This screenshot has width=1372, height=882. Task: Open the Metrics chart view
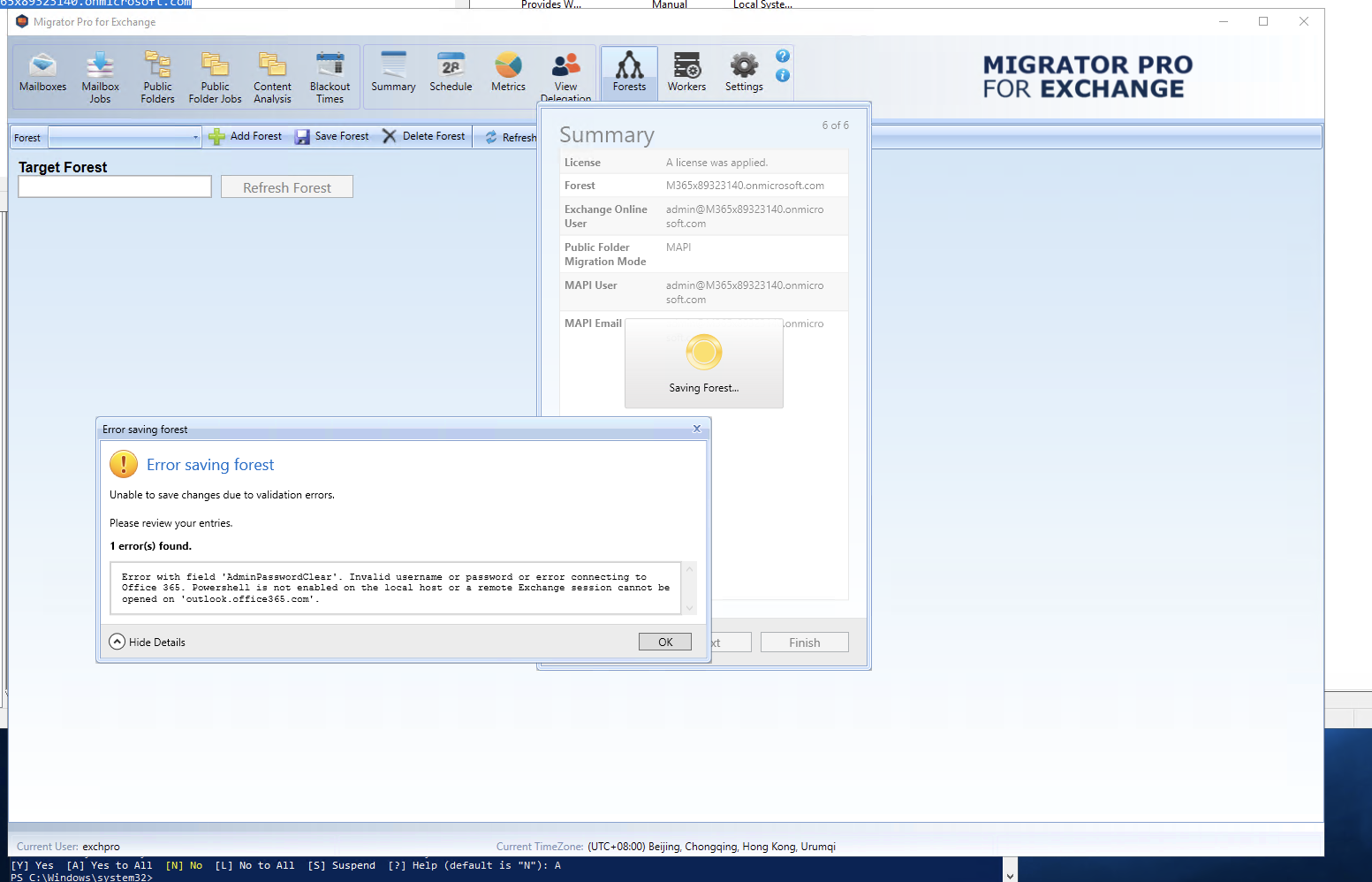tap(508, 73)
